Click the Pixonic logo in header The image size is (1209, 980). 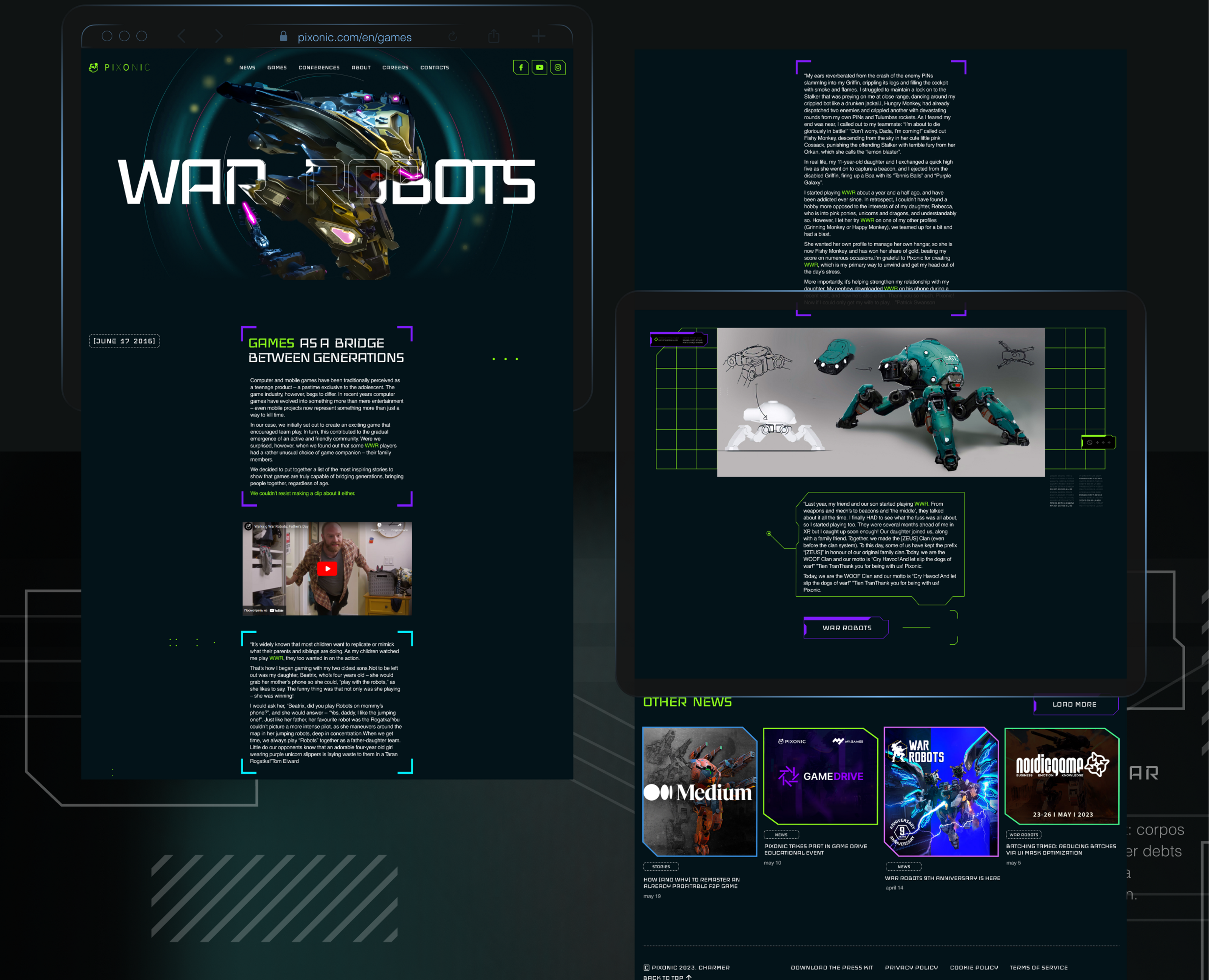coord(120,68)
